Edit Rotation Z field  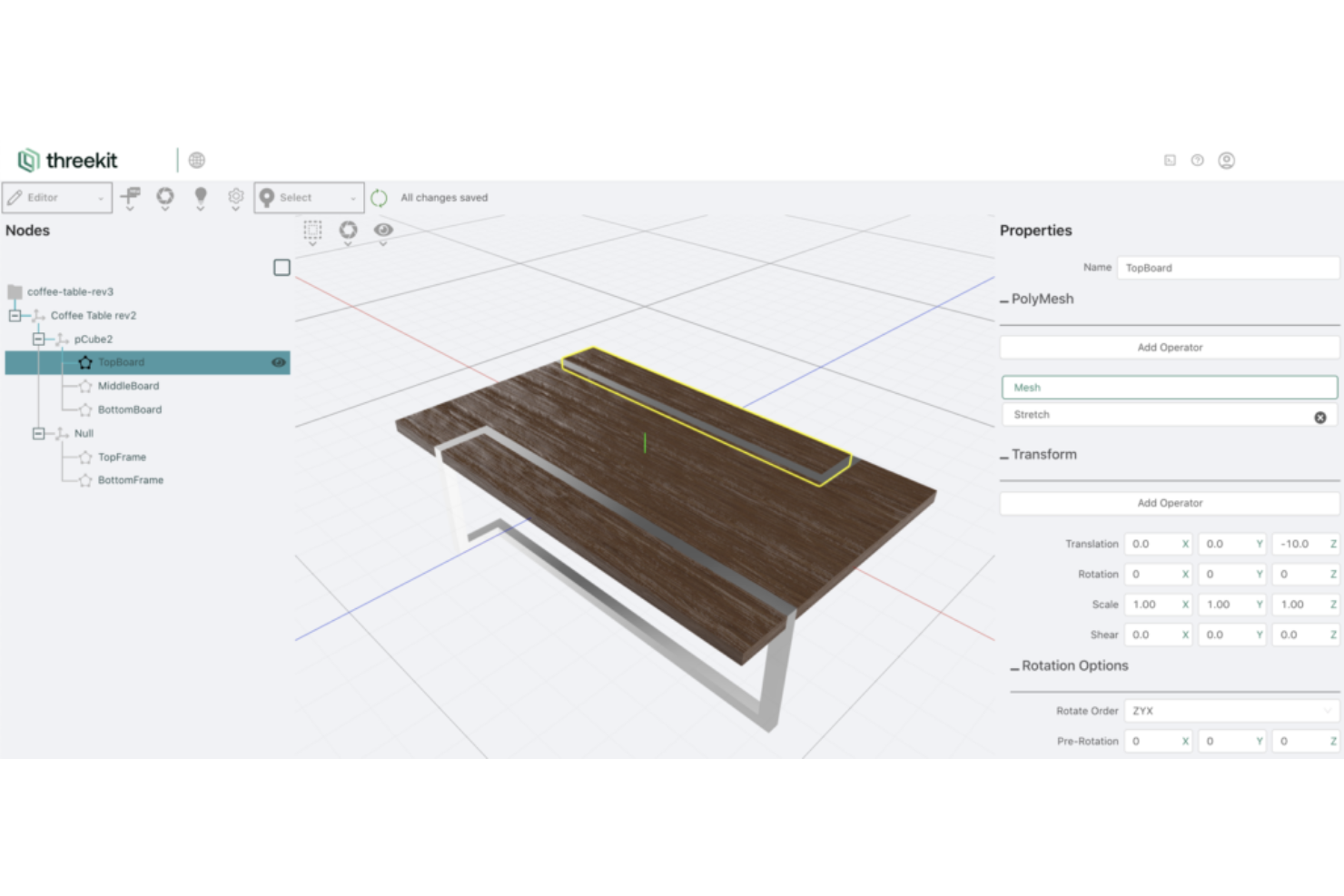[x=1306, y=575]
